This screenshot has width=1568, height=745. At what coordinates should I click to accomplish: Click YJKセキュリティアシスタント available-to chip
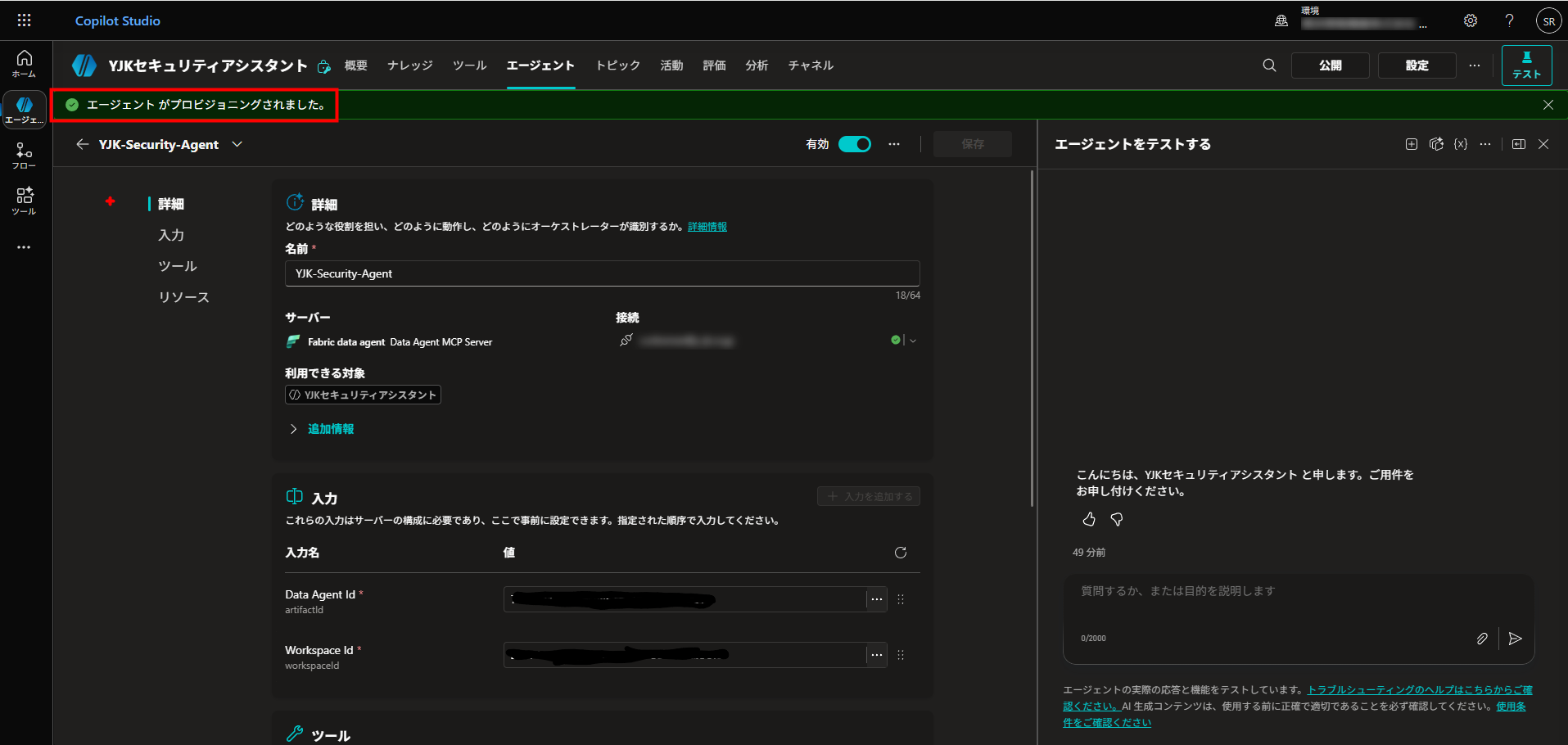pos(363,395)
